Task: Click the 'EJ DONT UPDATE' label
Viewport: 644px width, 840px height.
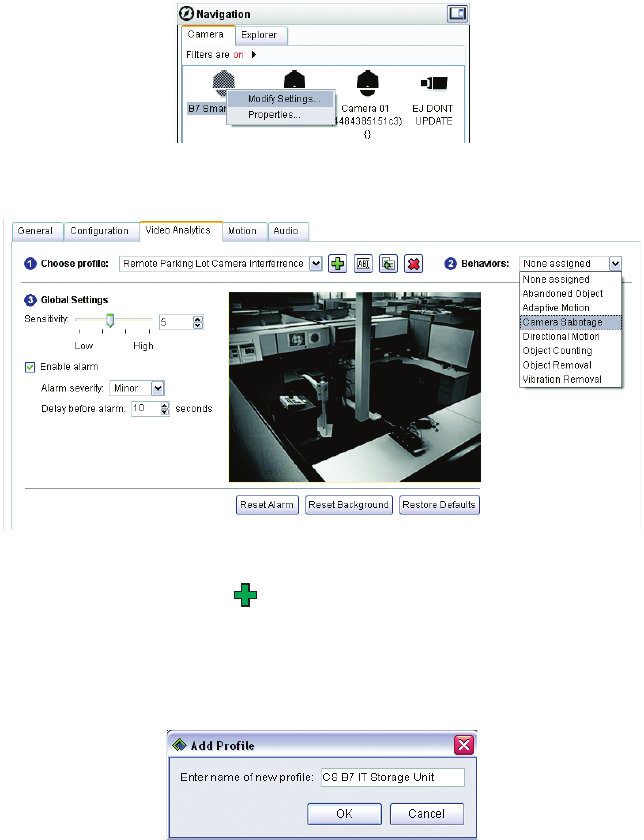Action: click(433, 115)
